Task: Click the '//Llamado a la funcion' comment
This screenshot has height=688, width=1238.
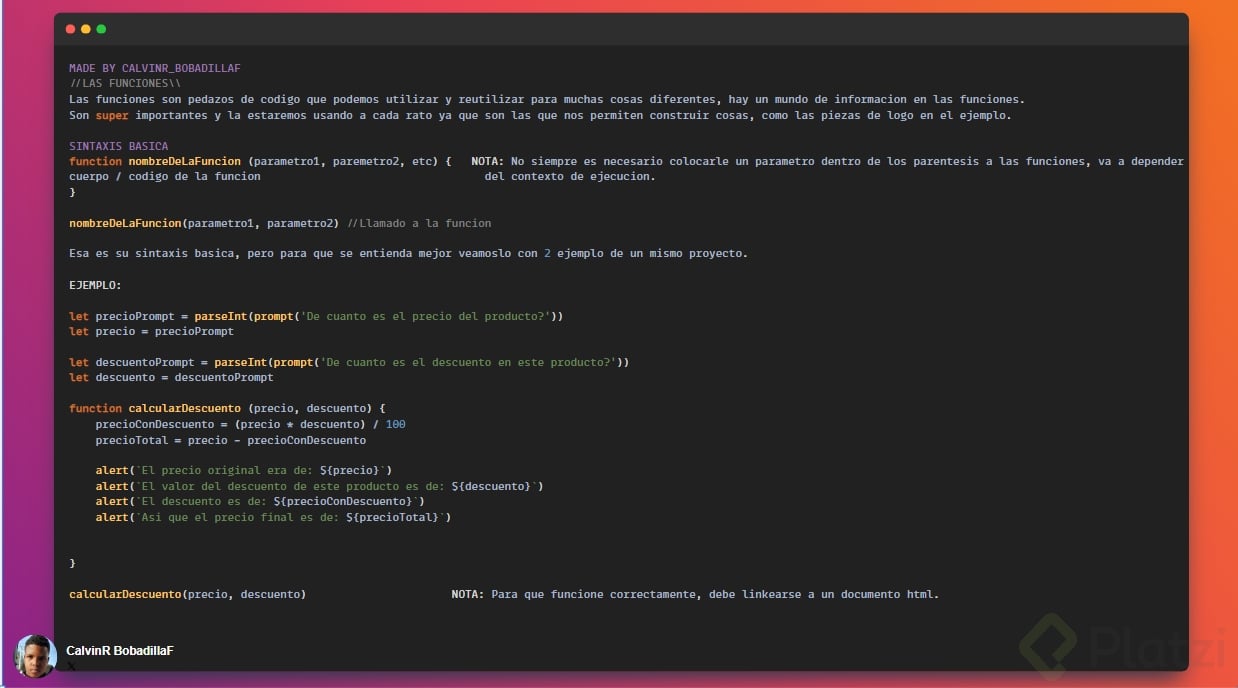Action: [x=419, y=223]
